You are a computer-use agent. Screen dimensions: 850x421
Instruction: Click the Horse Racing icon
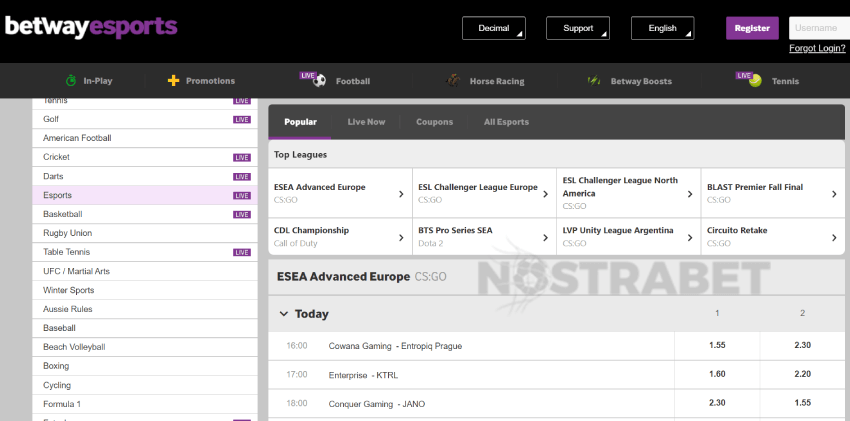[x=453, y=81]
